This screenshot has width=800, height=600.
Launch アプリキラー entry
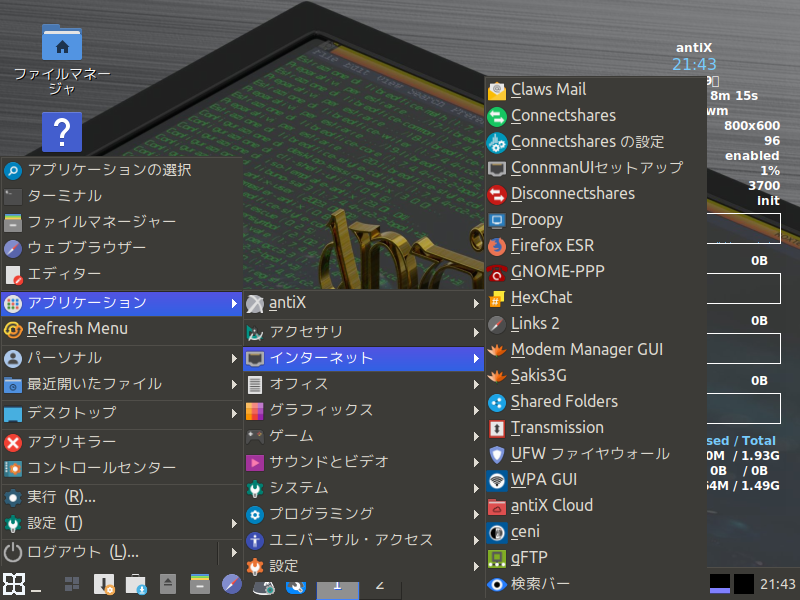tap(121, 442)
